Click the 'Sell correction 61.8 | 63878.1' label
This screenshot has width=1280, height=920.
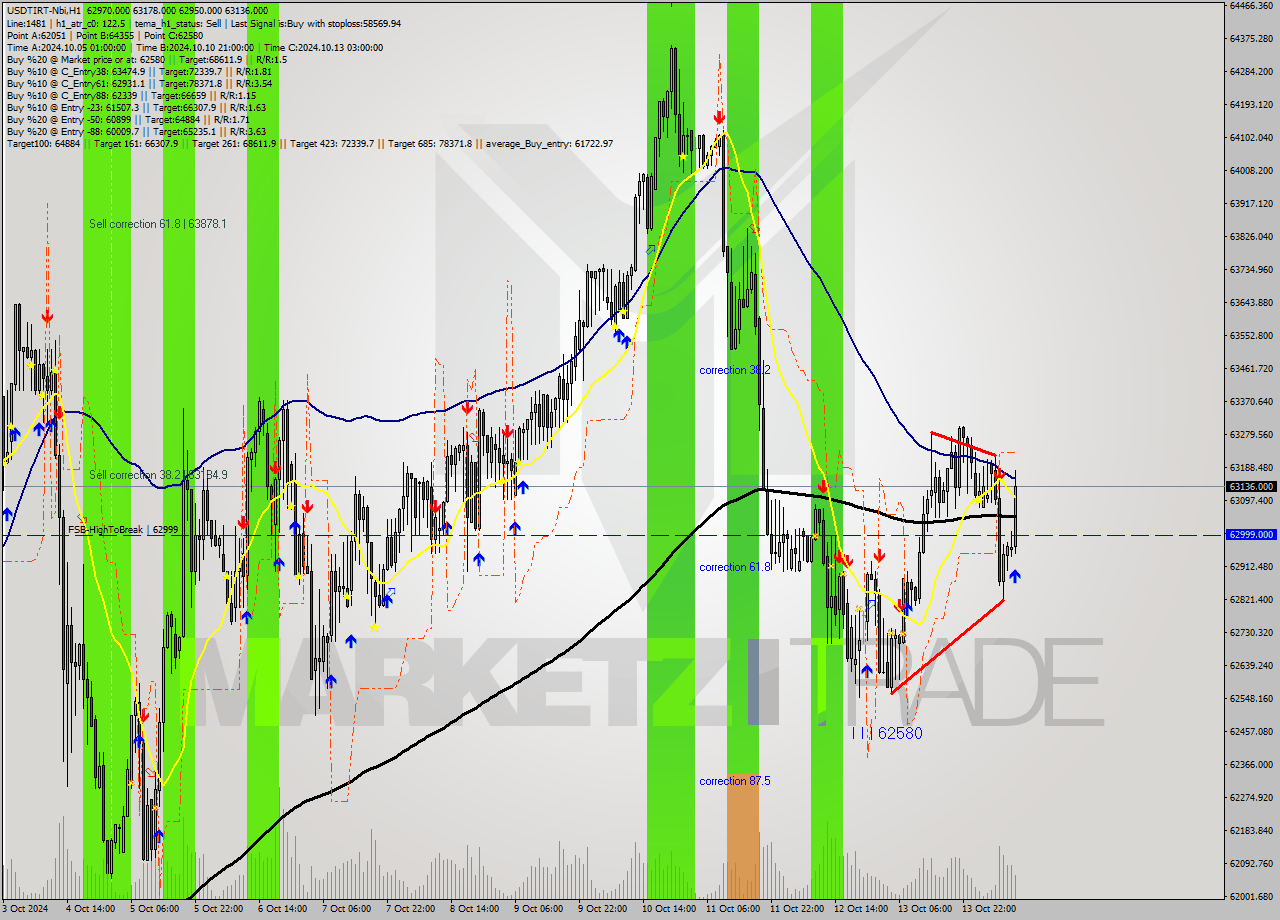[x=157, y=224]
